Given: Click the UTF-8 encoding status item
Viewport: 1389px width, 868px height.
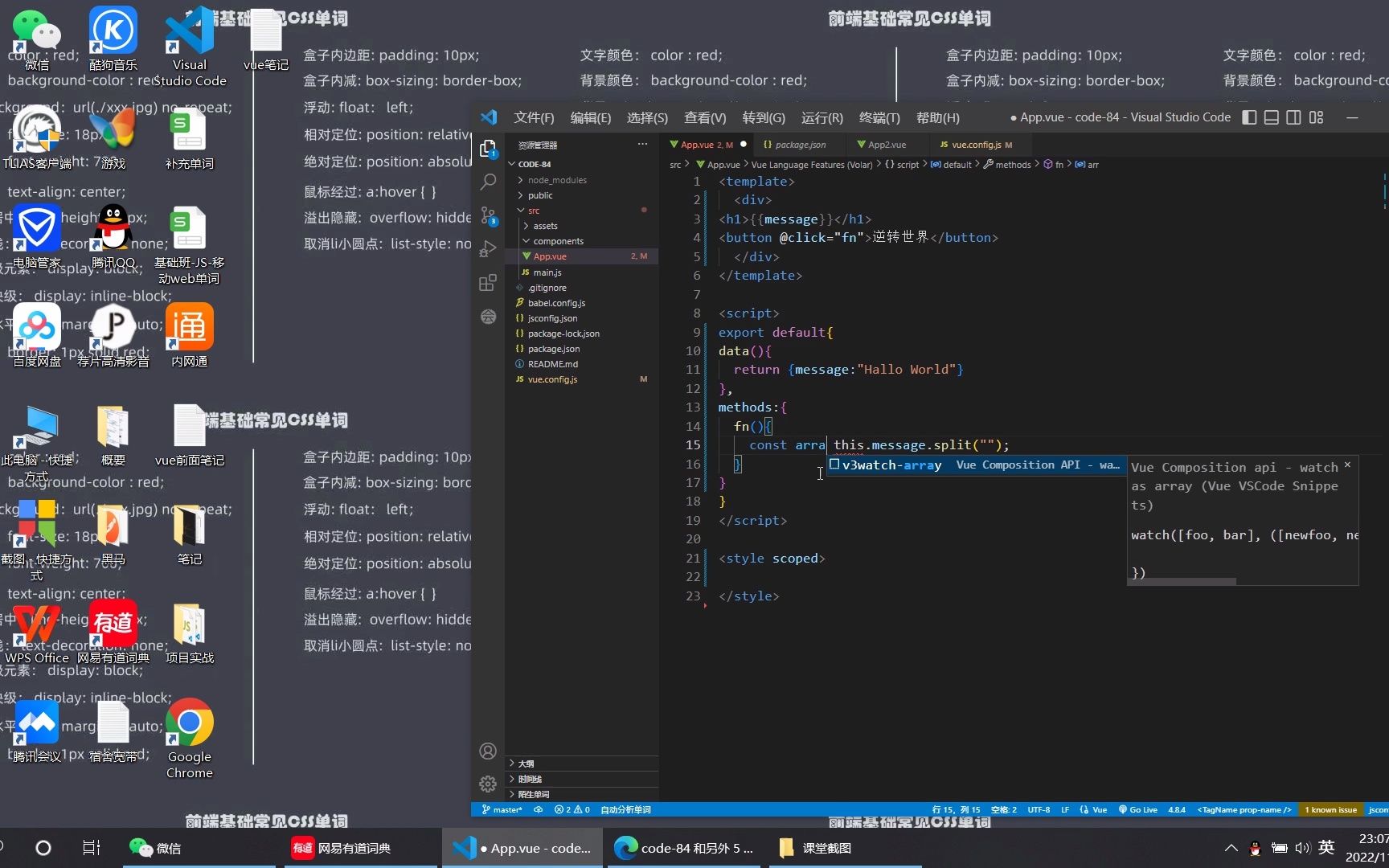Looking at the screenshot, I should (x=1039, y=809).
